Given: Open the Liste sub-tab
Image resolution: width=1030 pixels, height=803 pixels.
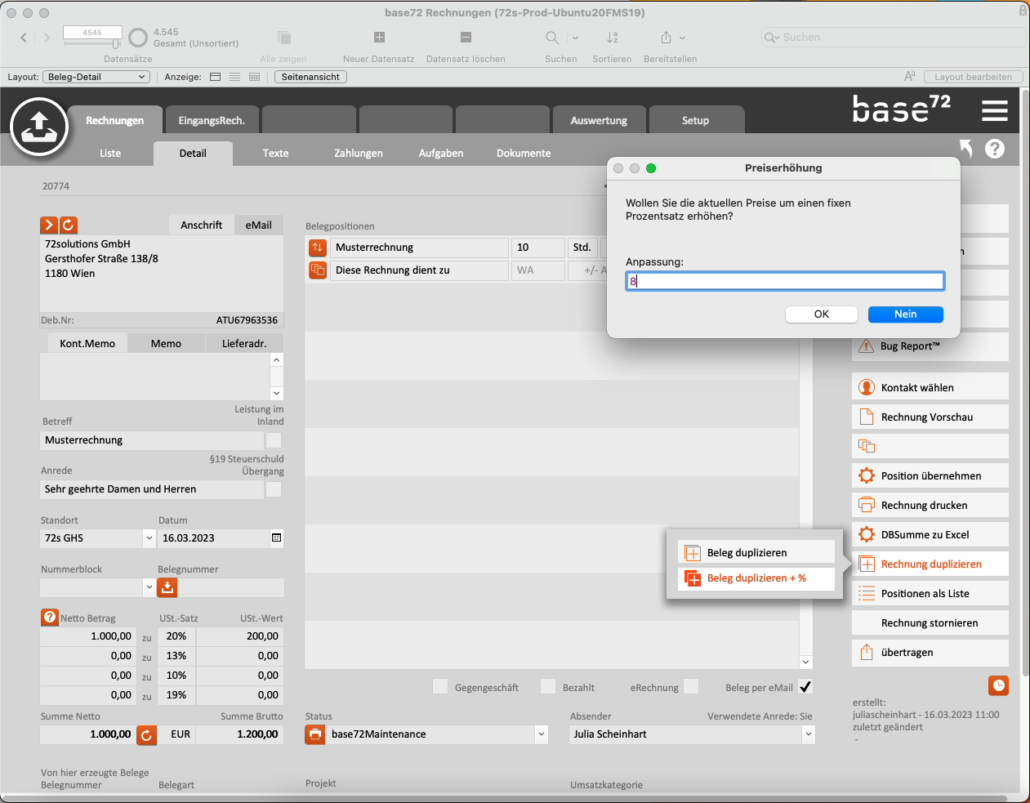Looking at the screenshot, I should point(110,153).
